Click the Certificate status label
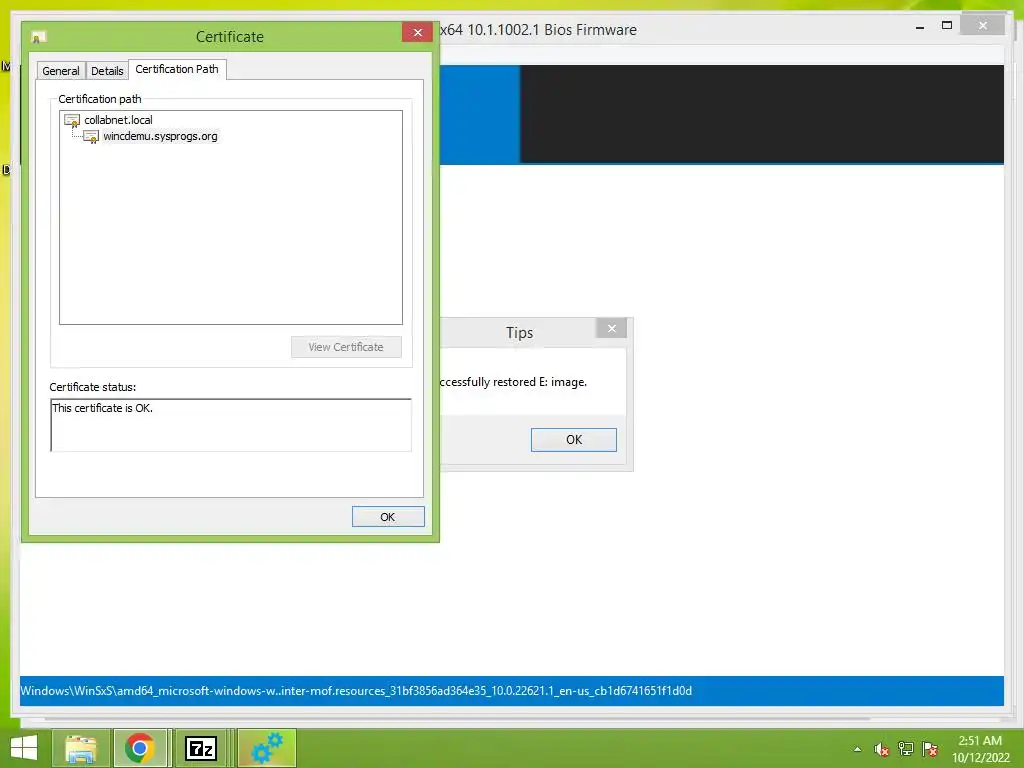 pyautogui.click(x=93, y=387)
